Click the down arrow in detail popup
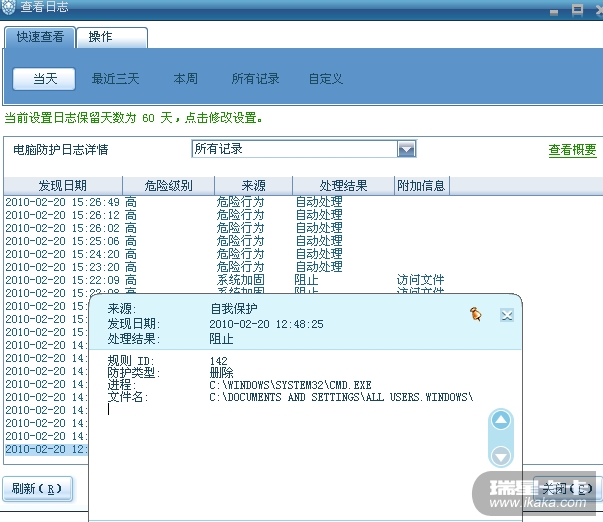Screen dimensions: 603x522 (501, 456)
